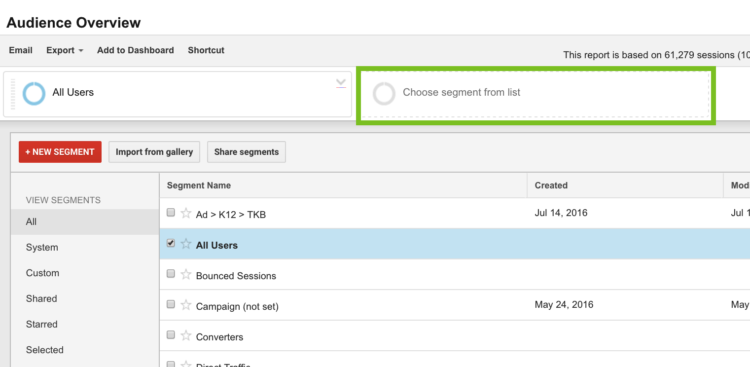This screenshot has width=750, height=367.
Task: Click the Shortcut link
Action: coord(206,50)
